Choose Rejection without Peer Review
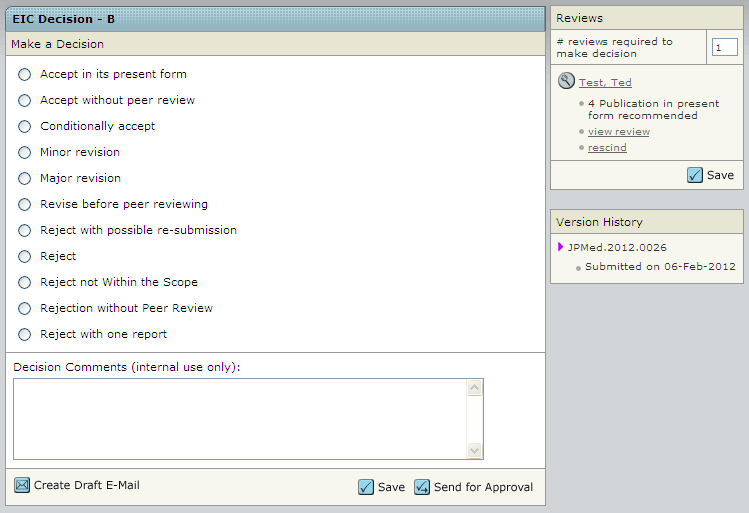 (x=25, y=308)
